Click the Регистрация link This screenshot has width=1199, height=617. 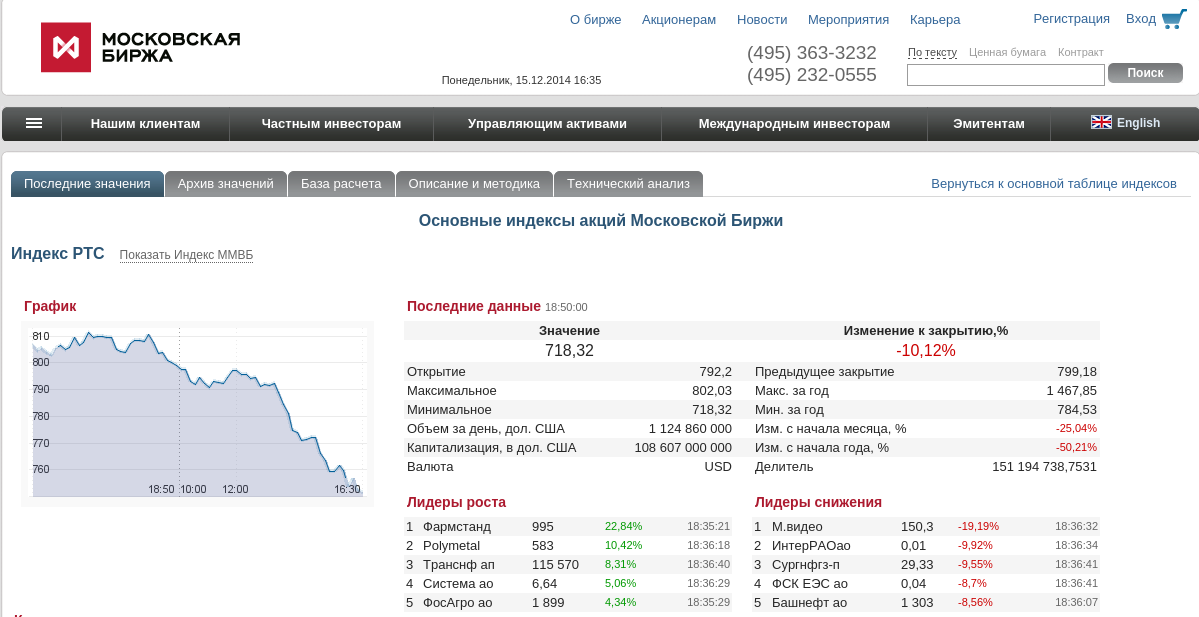point(1071,19)
